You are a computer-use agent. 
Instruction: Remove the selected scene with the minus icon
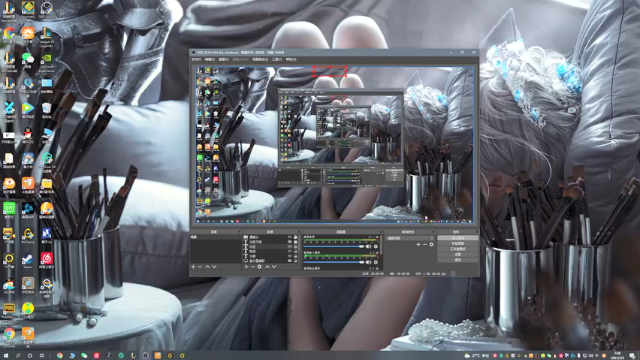[x=200, y=267]
